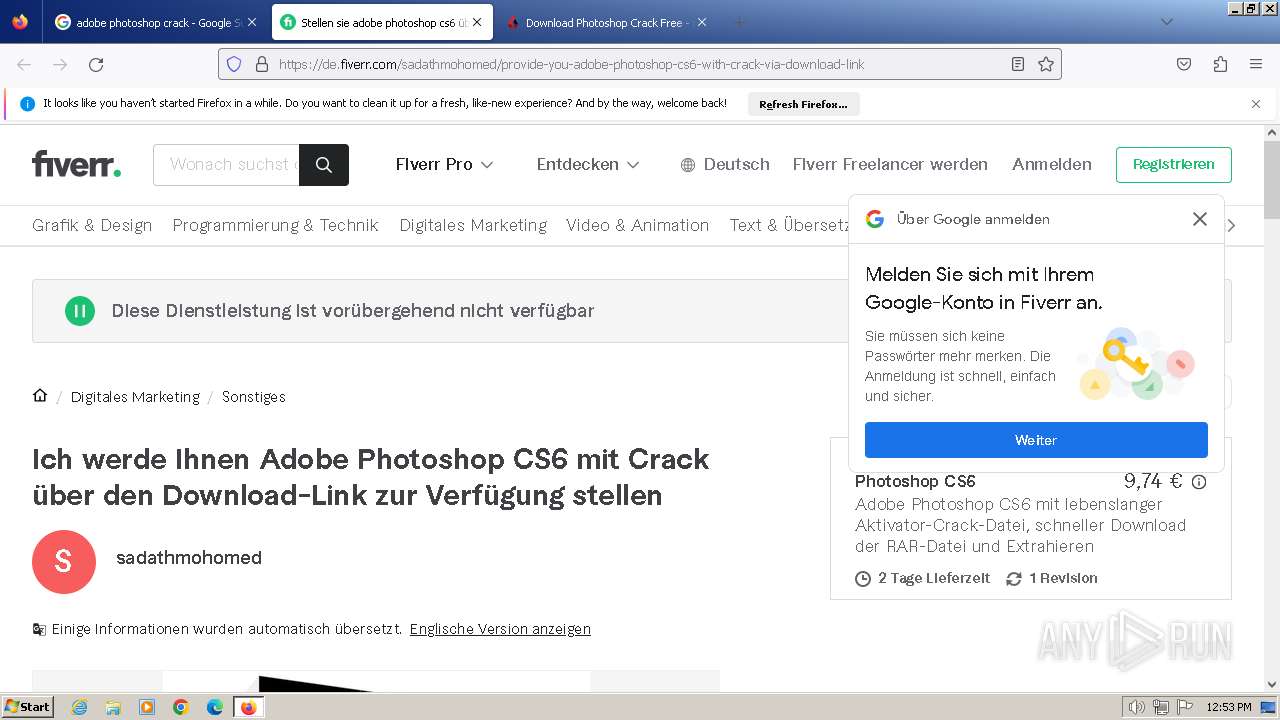The image size is (1280, 720).
Task: Expand the Fiverr Pro dropdown
Action: click(445, 164)
